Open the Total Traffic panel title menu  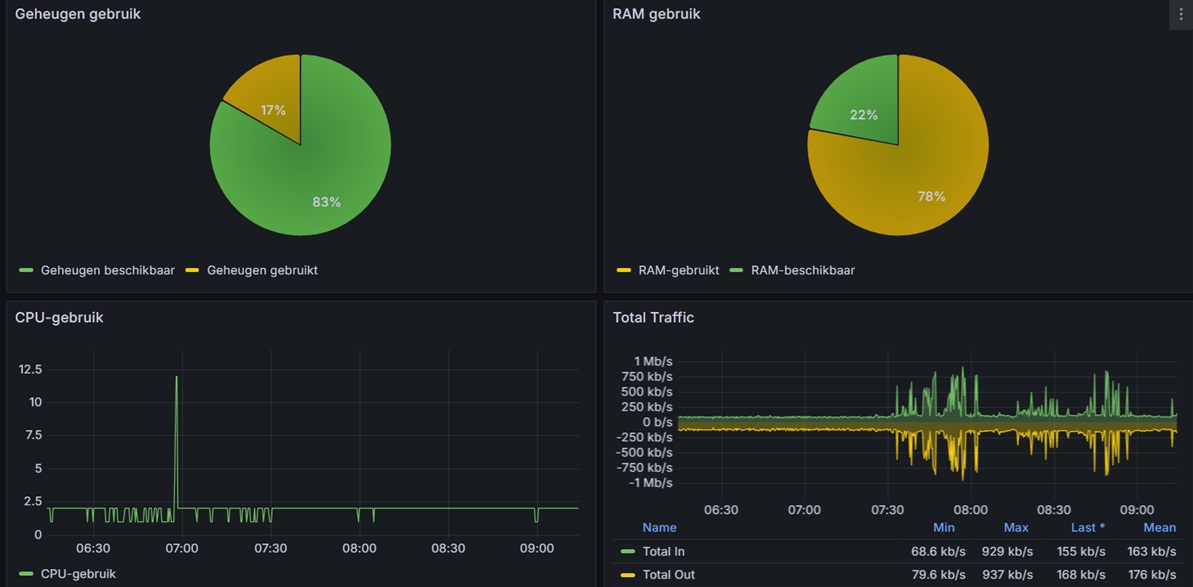click(653, 317)
